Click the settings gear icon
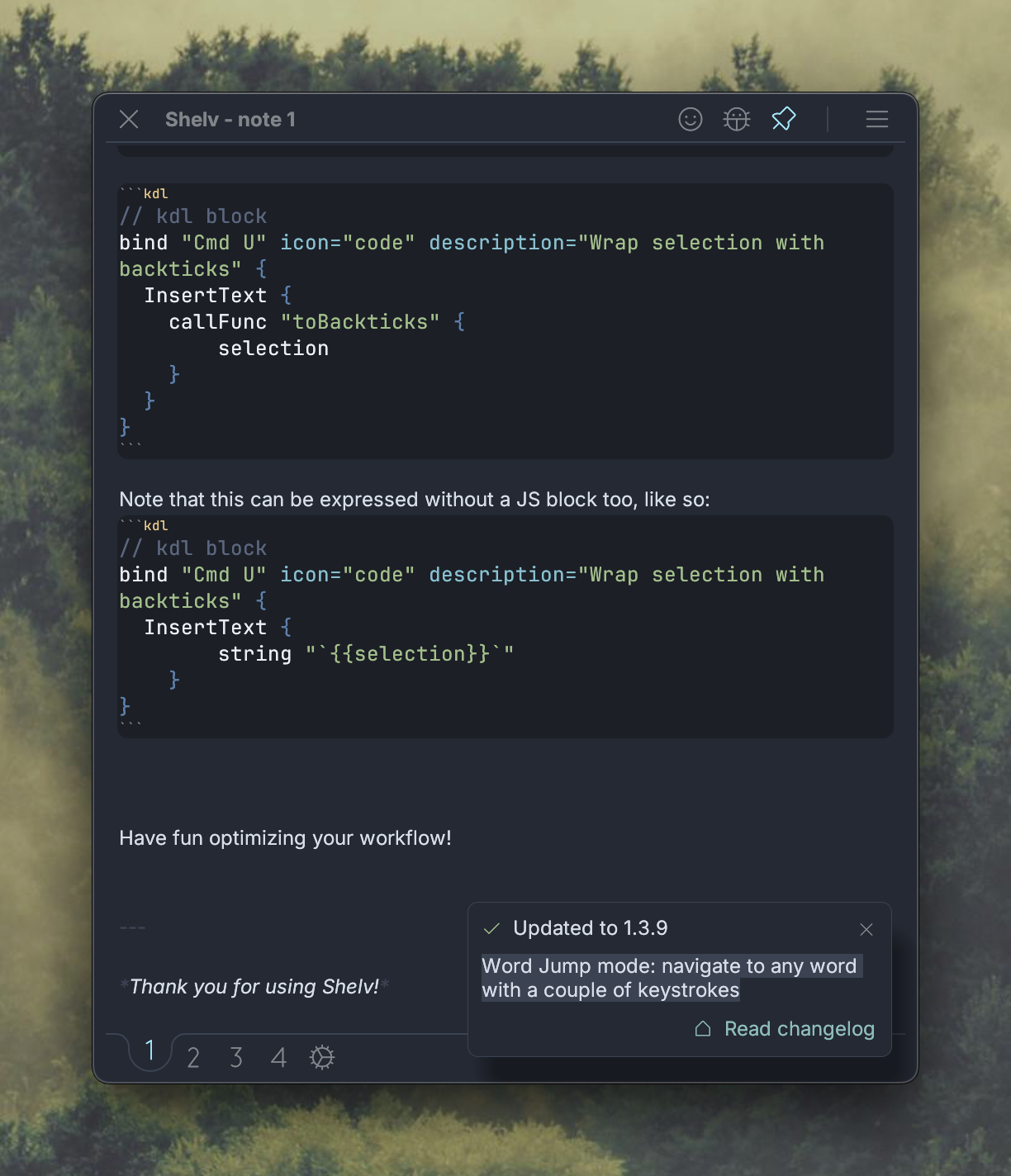The height and width of the screenshot is (1176, 1011). 321,1057
